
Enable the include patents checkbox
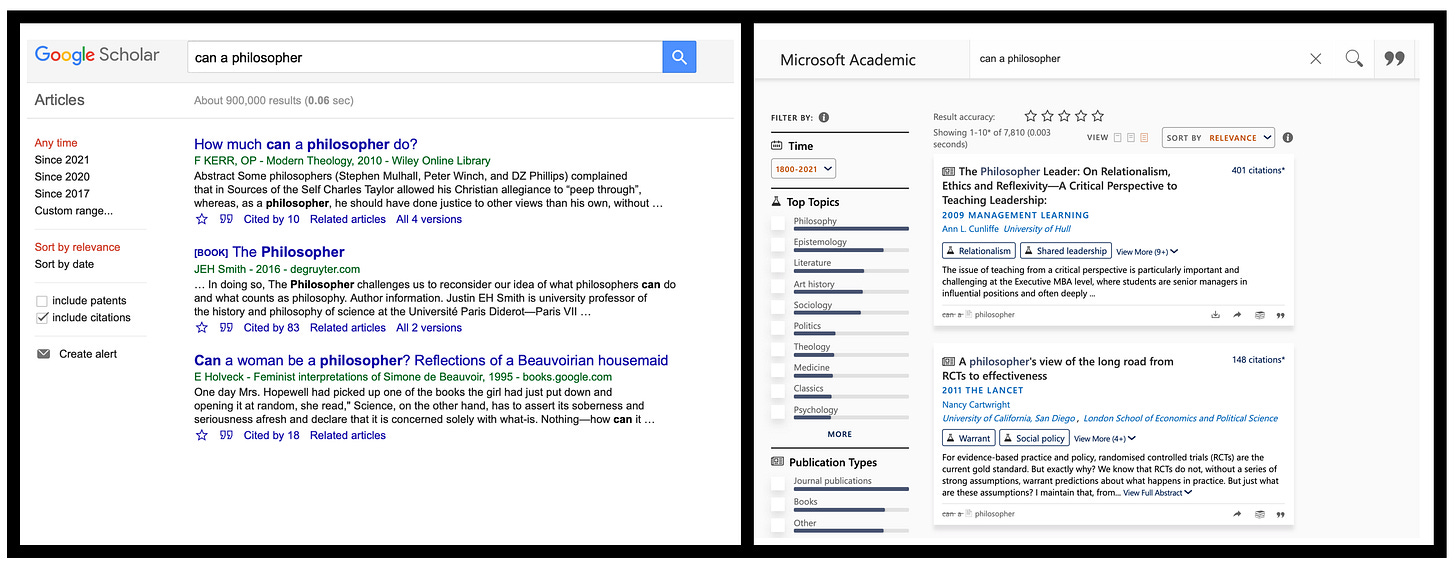tap(42, 301)
